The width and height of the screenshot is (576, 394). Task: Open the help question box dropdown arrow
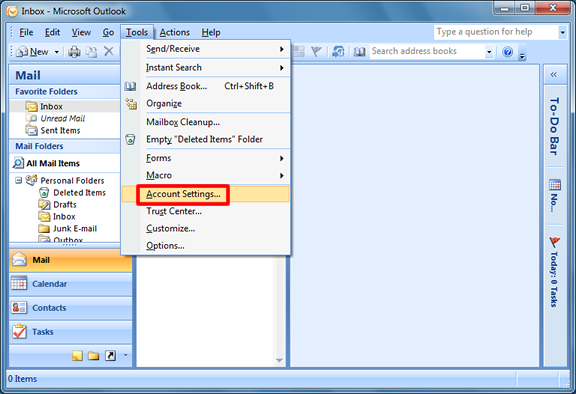[x=562, y=32]
